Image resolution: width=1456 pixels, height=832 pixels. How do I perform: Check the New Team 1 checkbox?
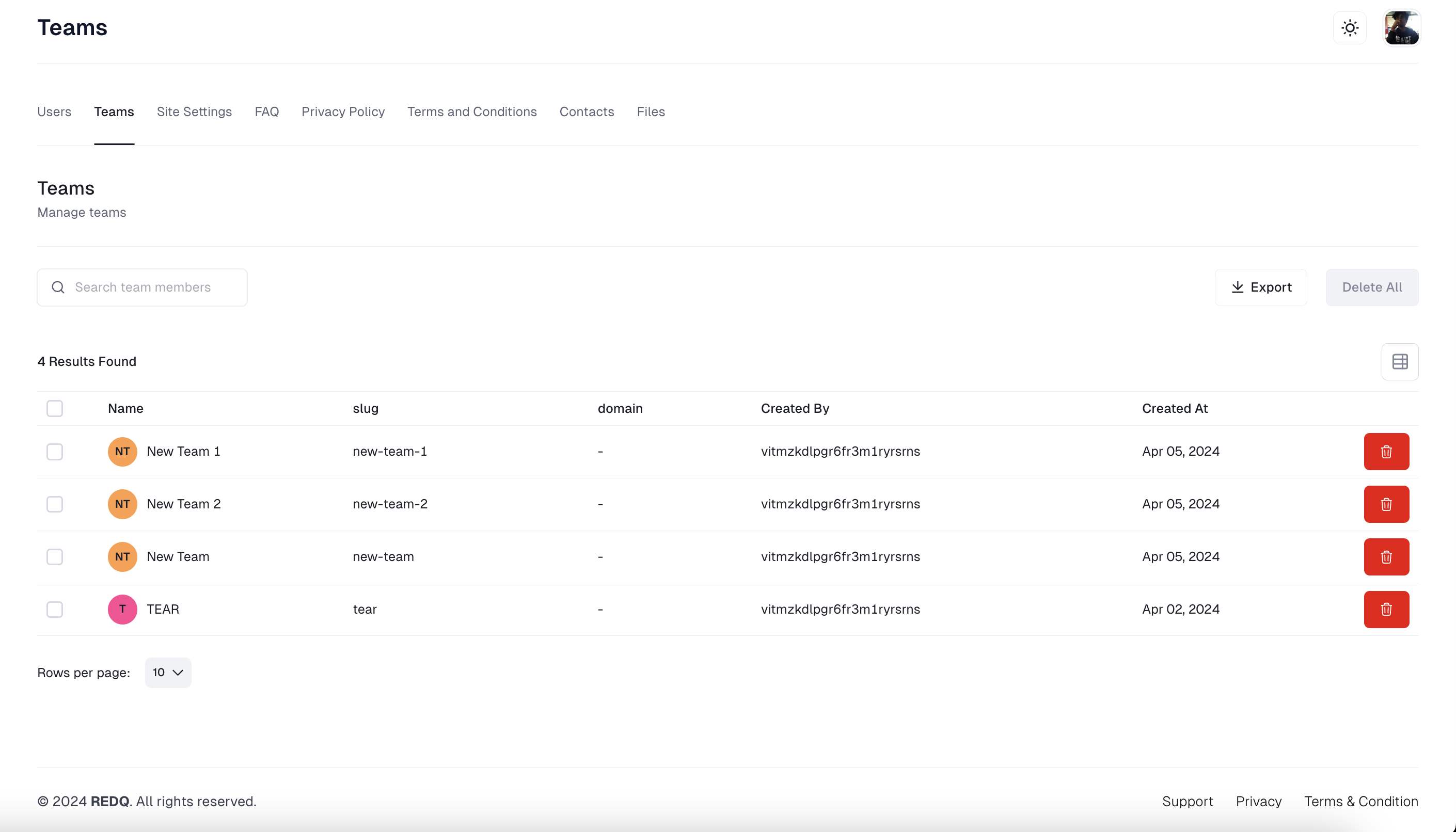pyautogui.click(x=55, y=452)
